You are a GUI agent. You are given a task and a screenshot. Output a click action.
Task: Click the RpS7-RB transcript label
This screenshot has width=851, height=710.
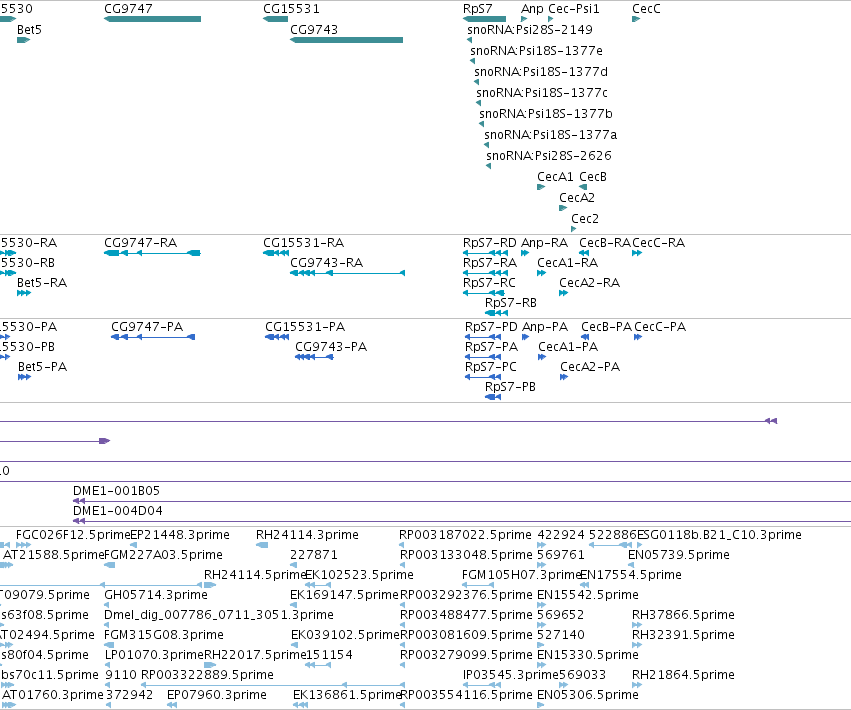[x=511, y=303]
